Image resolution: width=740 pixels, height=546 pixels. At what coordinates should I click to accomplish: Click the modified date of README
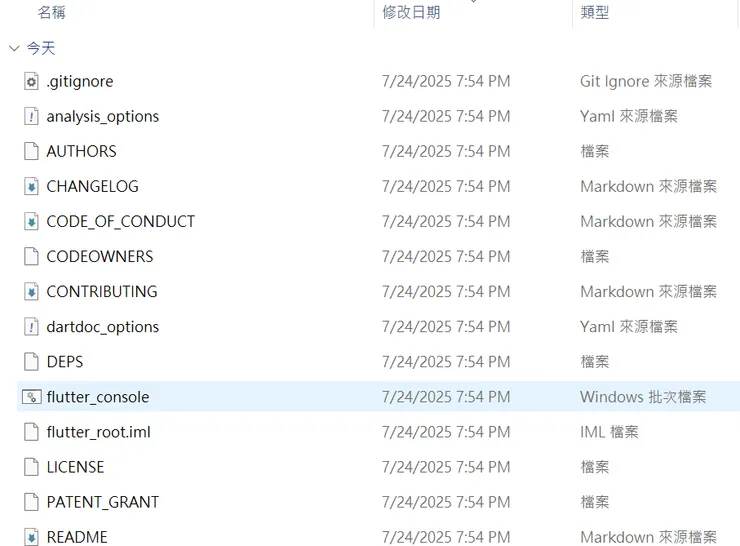[x=446, y=537]
